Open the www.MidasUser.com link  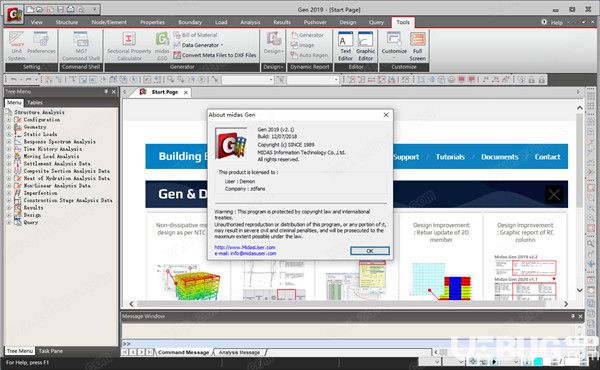pos(245,247)
